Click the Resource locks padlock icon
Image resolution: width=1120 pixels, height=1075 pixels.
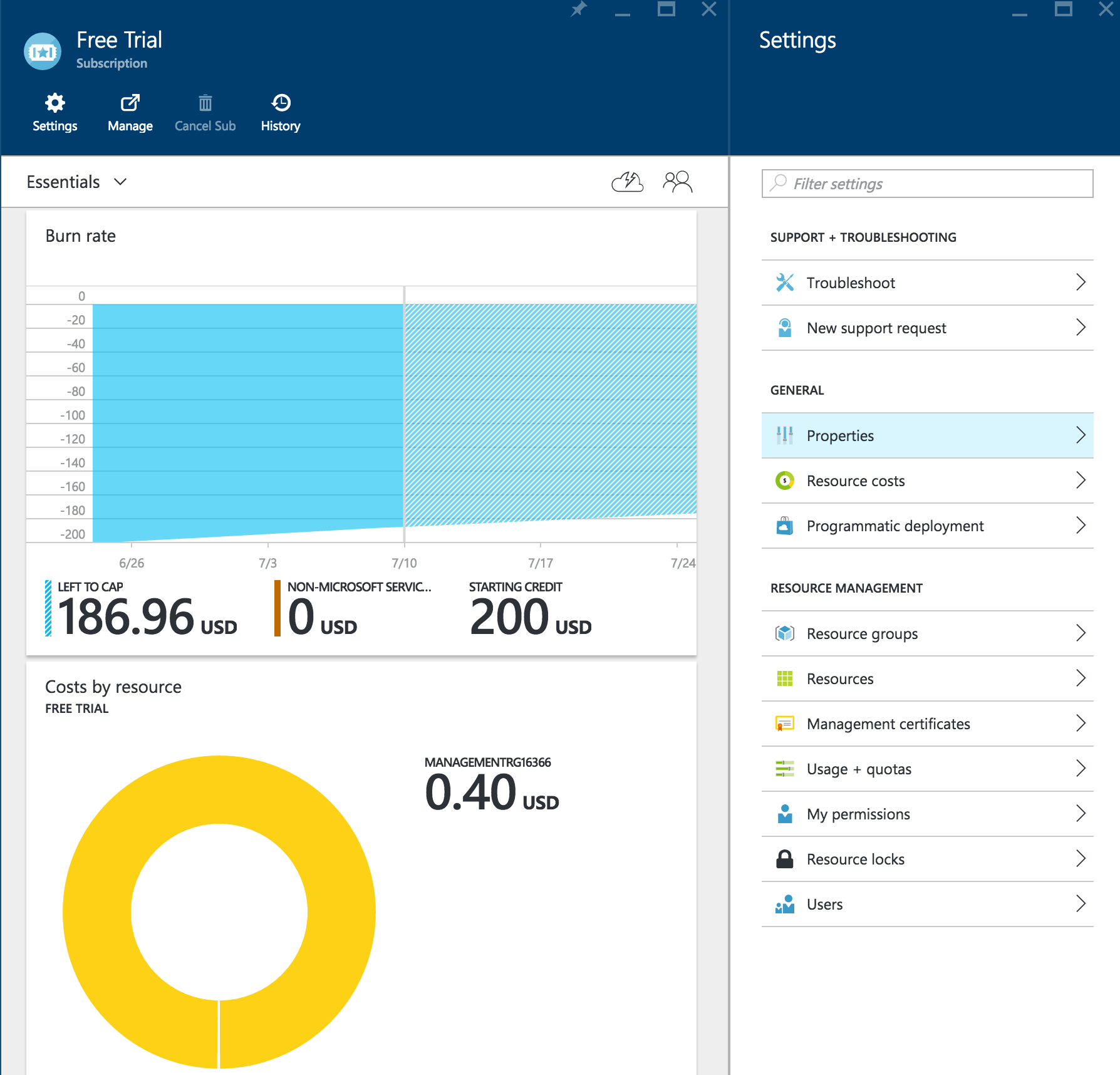click(784, 859)
